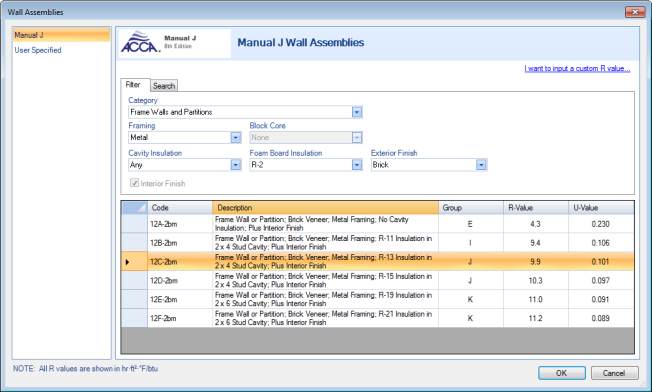Click the custom R value link
Image resolution: width=652 pixels, height=392 pixels.
[577, 69]
